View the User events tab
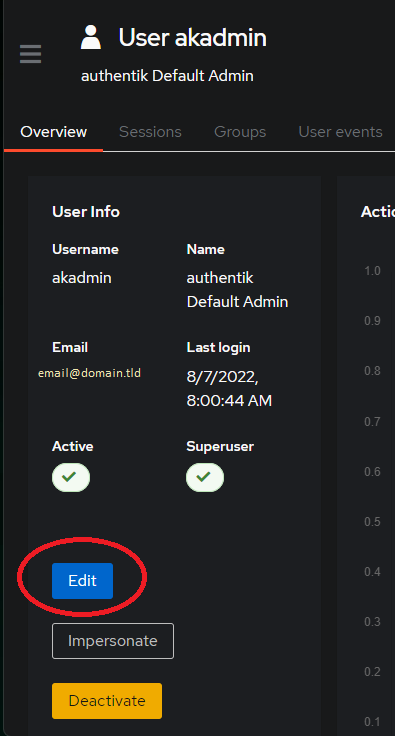 coord(341,132)
